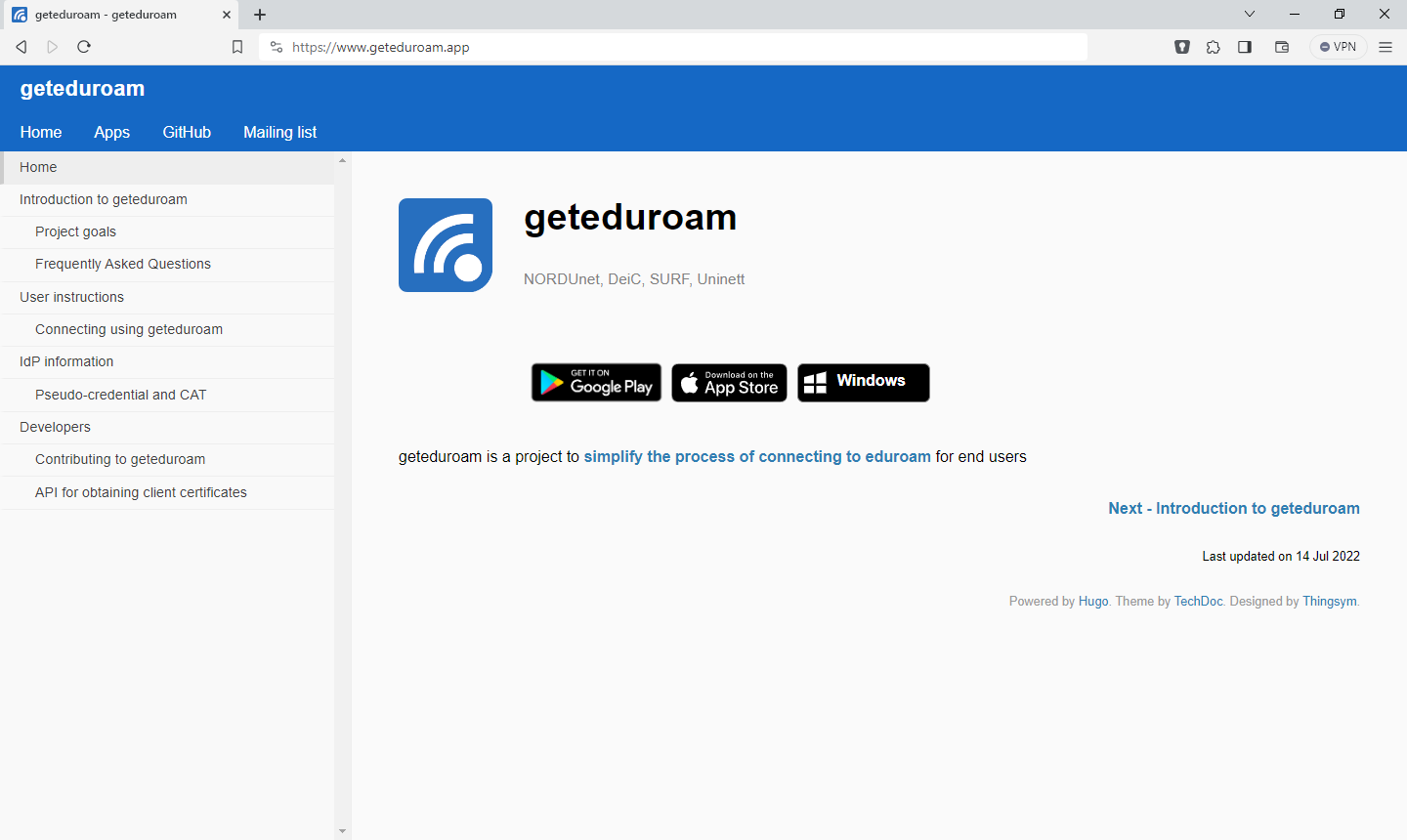This screenshot has width=1407, height=840.
Task: Open Developers in sidebar
Action: pyautogui.click(x=167, y=428)
